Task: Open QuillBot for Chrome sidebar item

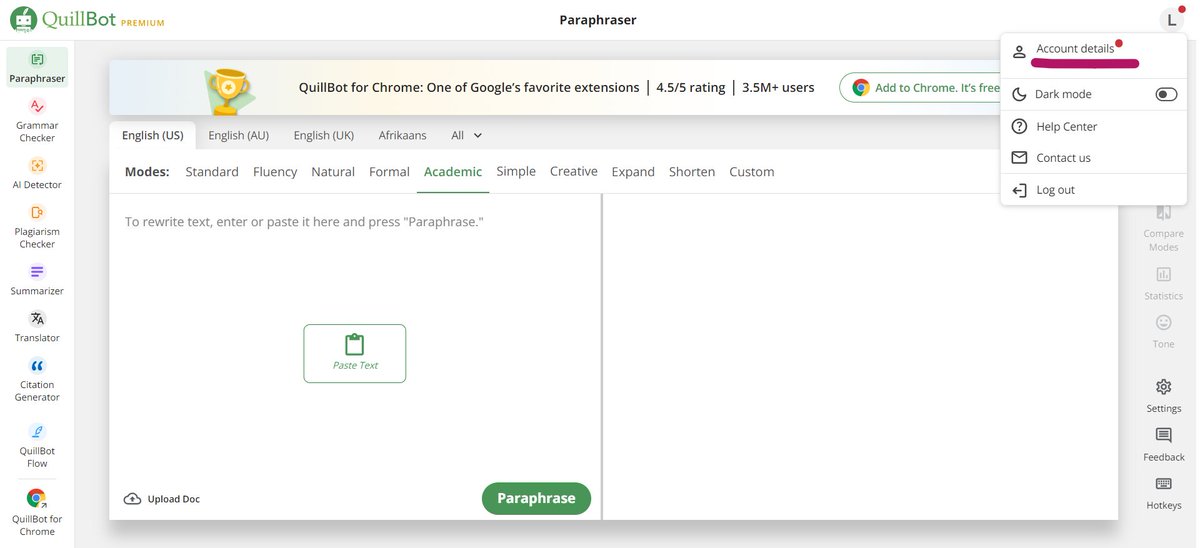Action: click(x=37, y=512)
